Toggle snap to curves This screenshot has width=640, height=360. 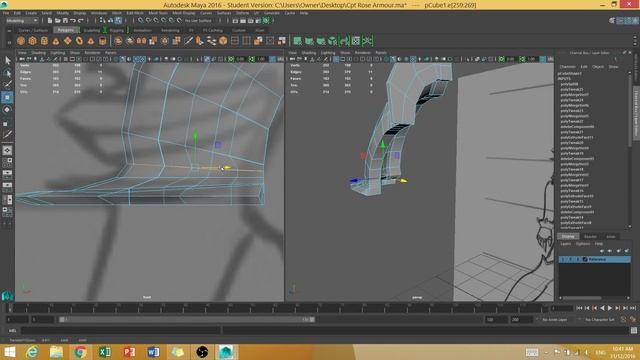149,20
